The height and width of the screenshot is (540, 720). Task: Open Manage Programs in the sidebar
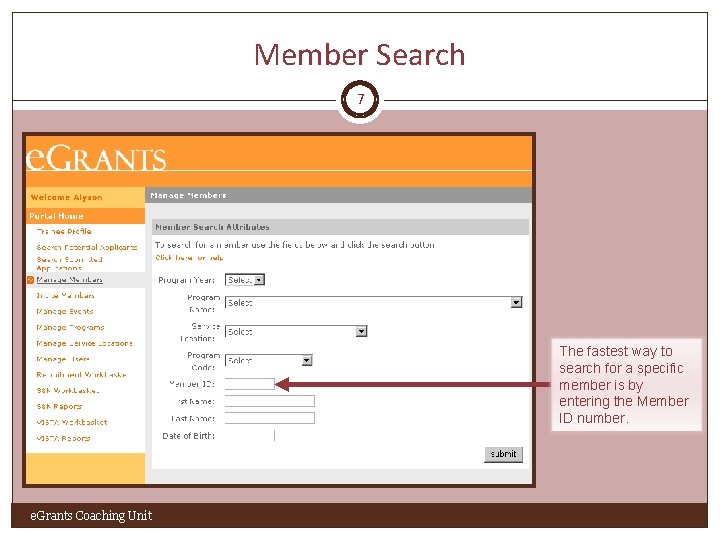[70, 327]
